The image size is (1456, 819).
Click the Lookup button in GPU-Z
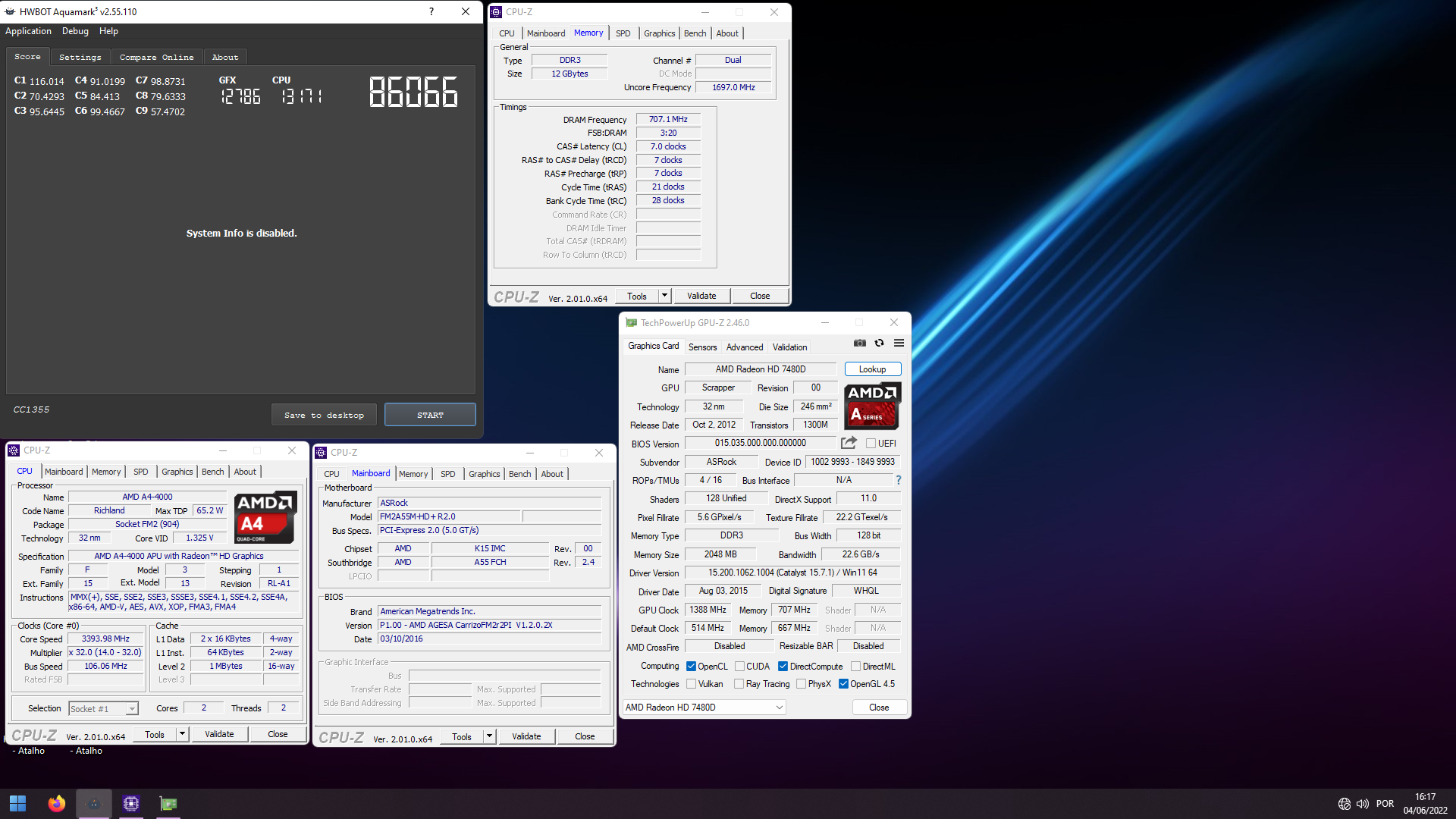[x=872, y=369]
